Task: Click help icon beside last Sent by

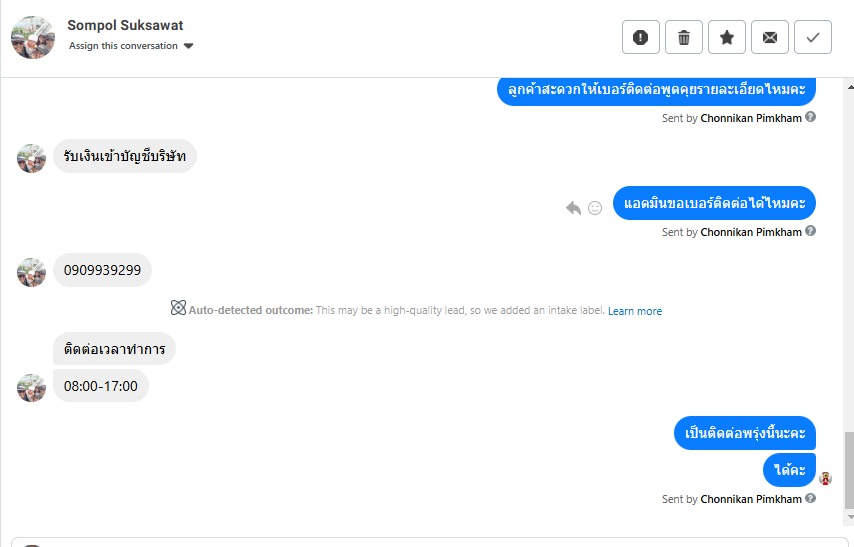Action: [x=811, y=498]
